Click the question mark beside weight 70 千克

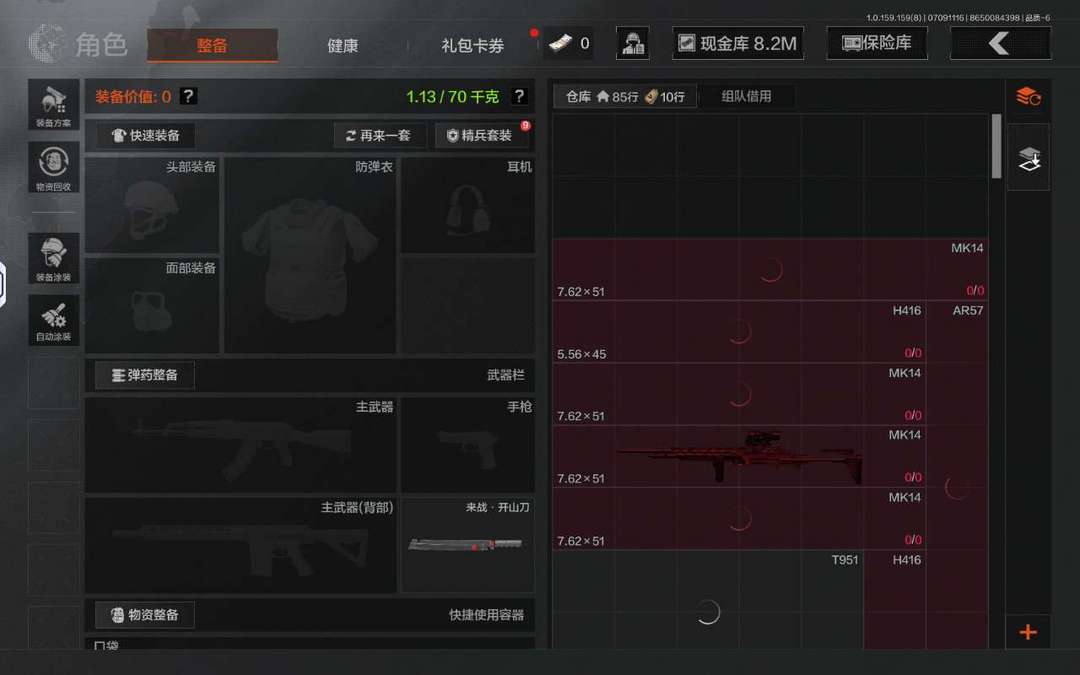(x=519, y=96)
